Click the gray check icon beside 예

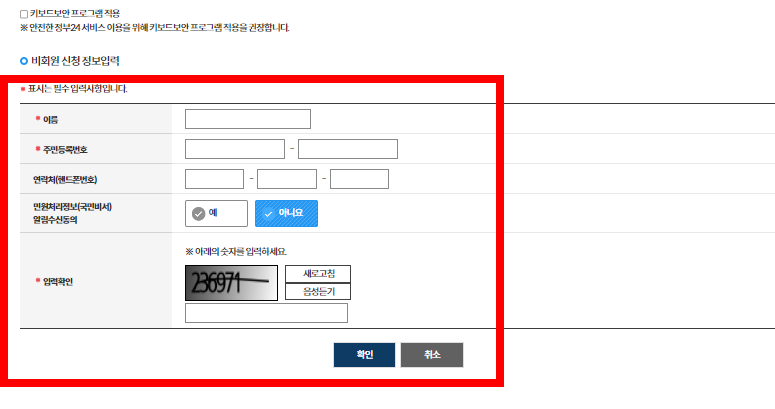(x=199, y=214)
